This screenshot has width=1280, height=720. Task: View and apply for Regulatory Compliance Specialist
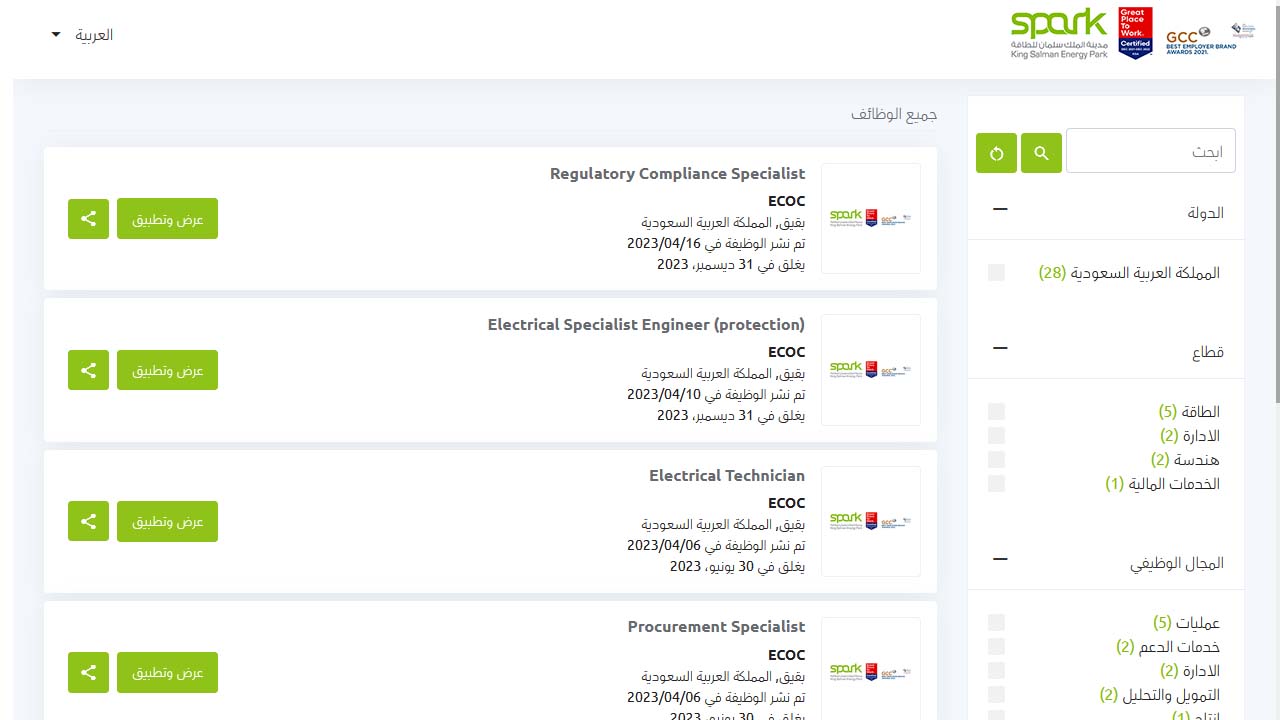pos(167,218)
